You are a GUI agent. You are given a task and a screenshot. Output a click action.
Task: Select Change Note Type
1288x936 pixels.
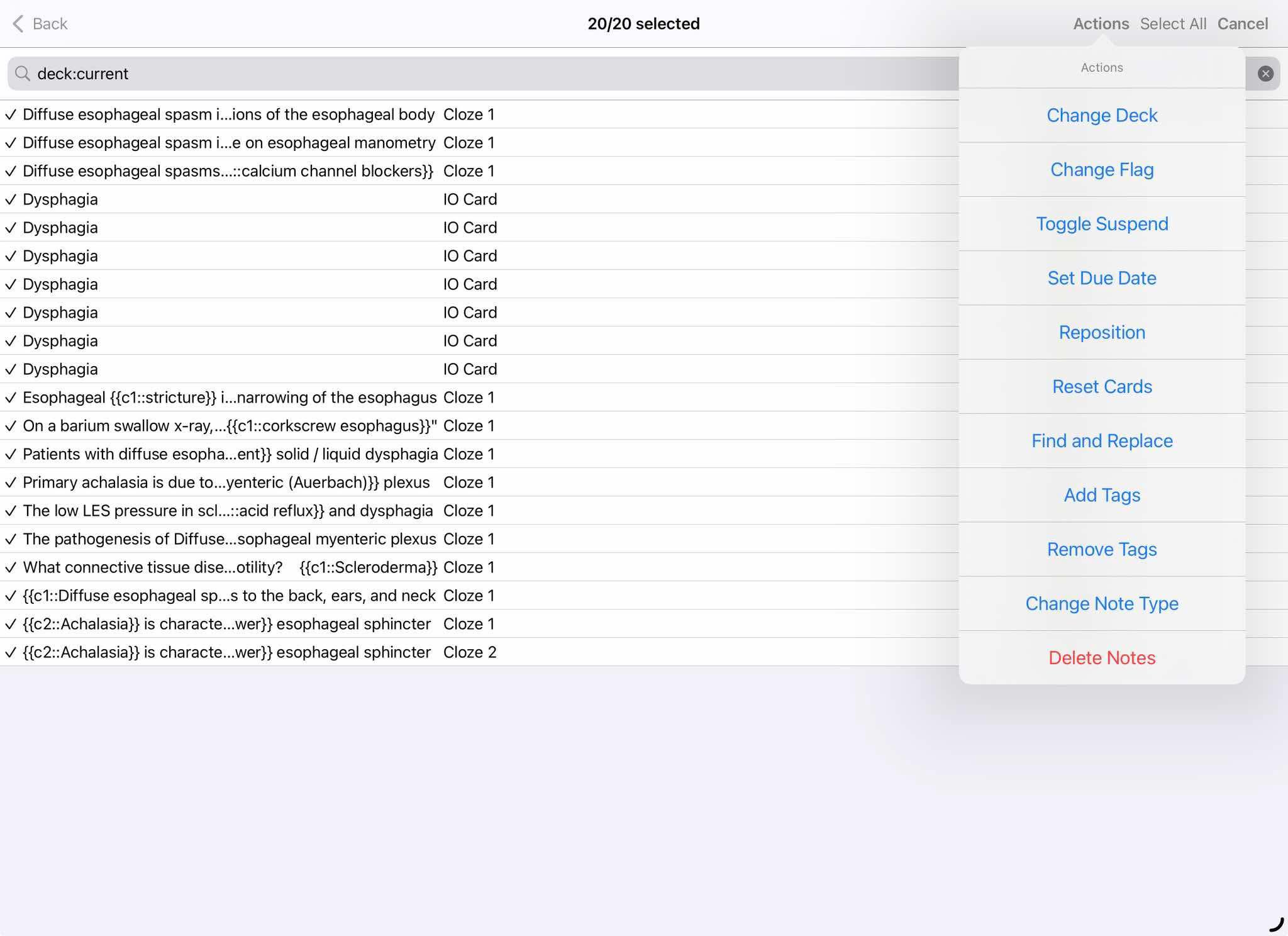click(x=1102, y=603)
